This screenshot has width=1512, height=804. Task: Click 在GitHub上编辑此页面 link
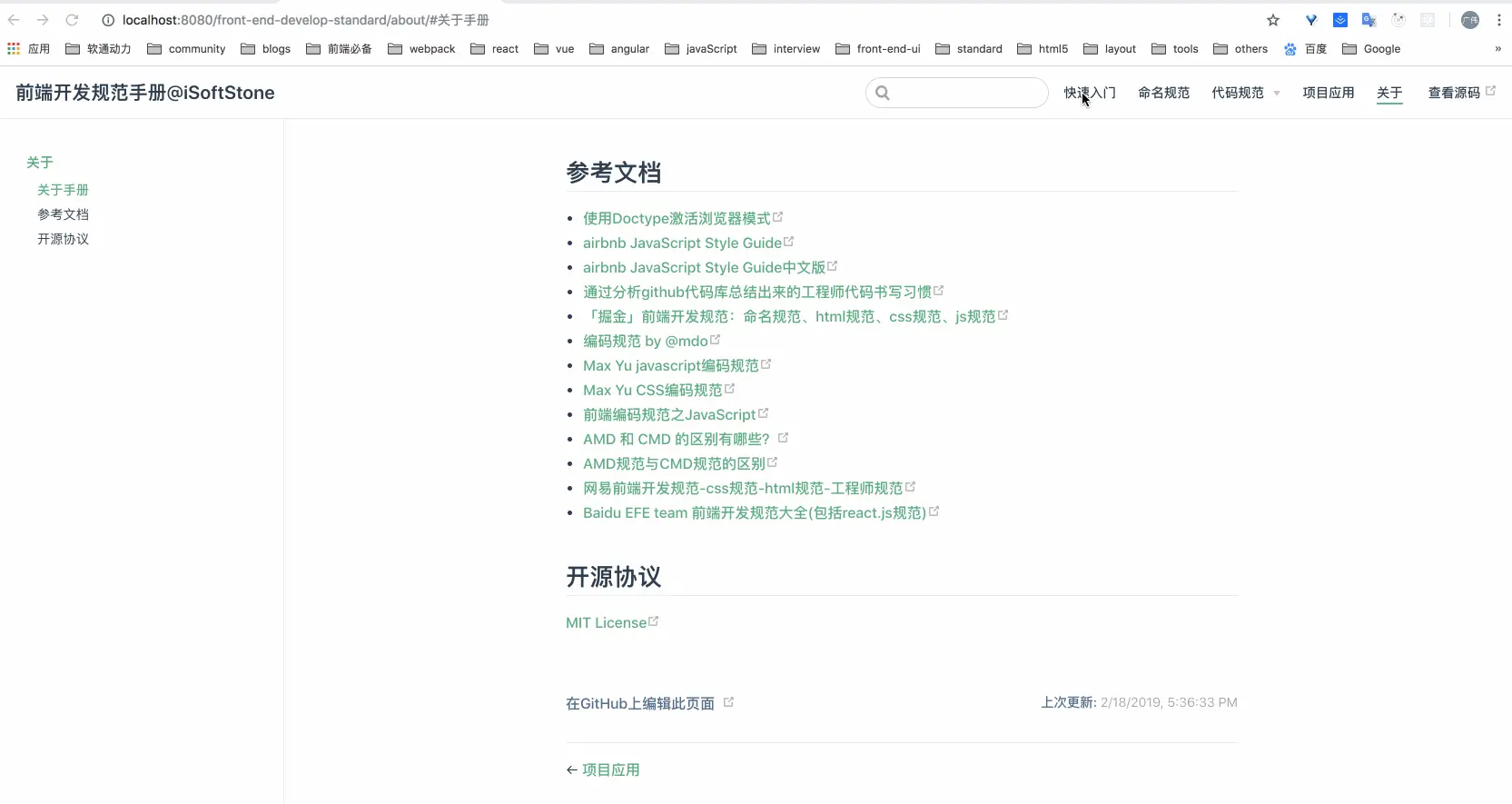tap(649, 703)
